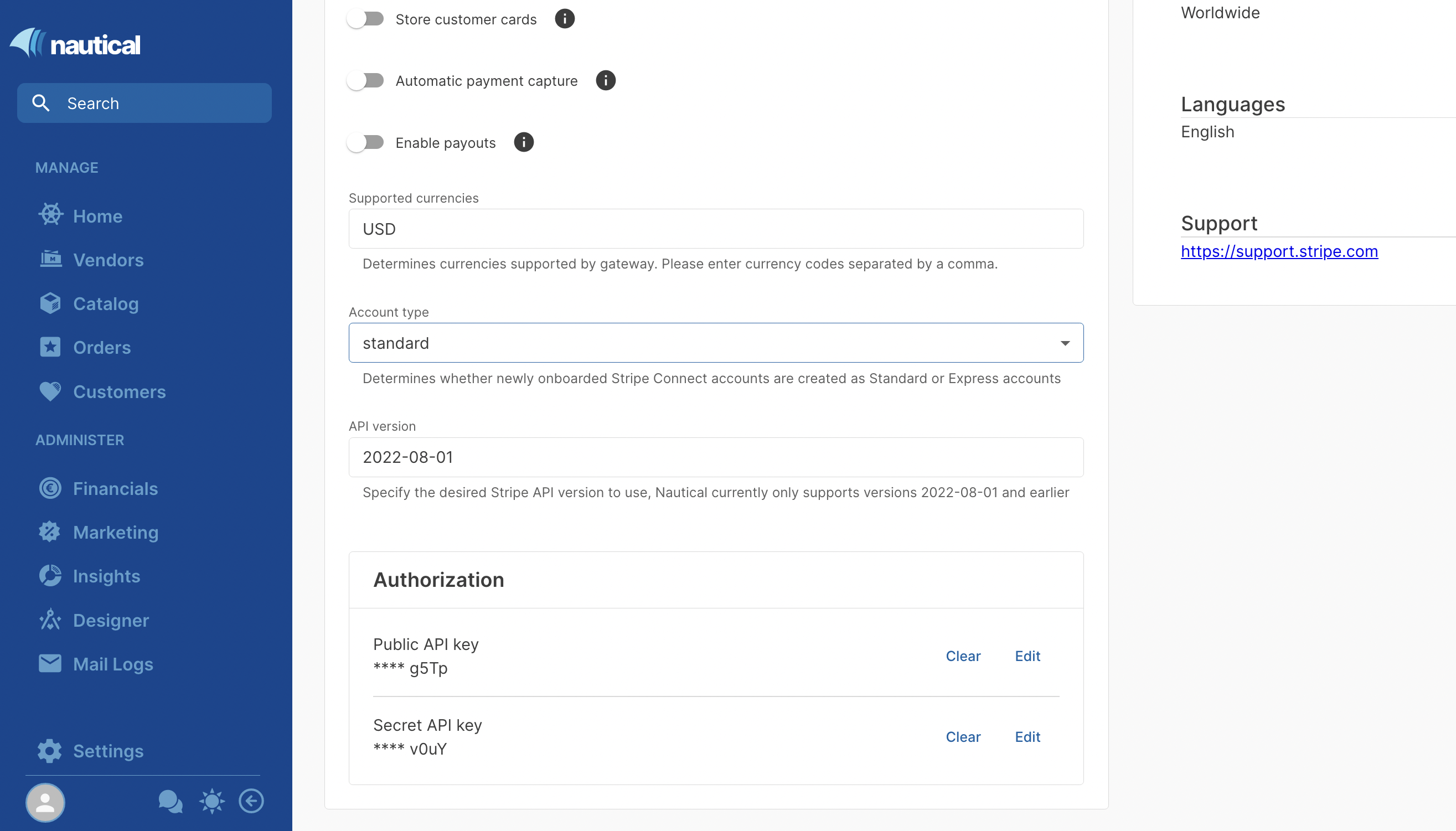Open the user avatar profile icon
Viewport: 1456px width, 831px height.
(x=45, y=802)
